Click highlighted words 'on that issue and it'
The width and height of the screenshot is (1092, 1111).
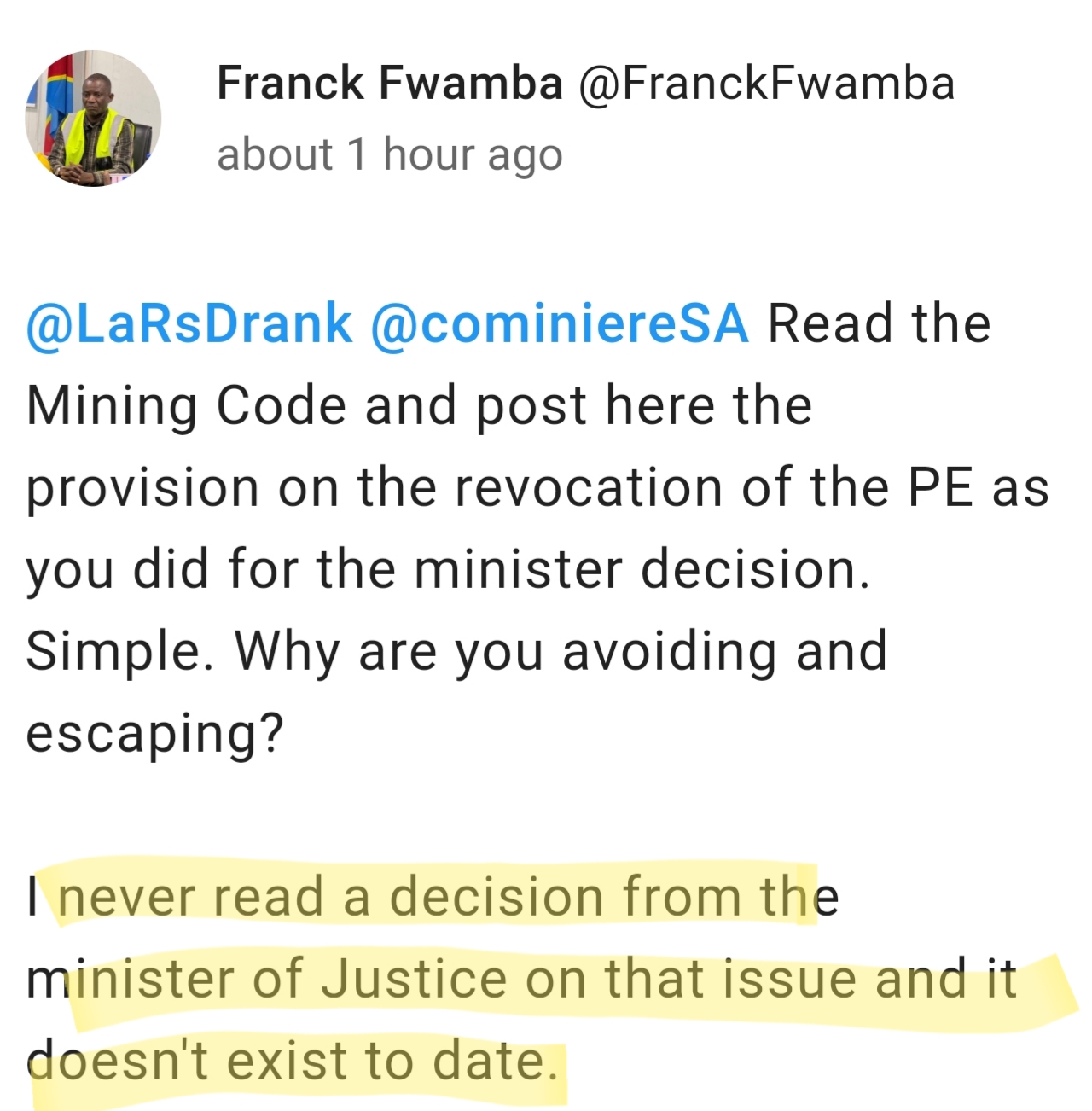[x=770, y=979]
